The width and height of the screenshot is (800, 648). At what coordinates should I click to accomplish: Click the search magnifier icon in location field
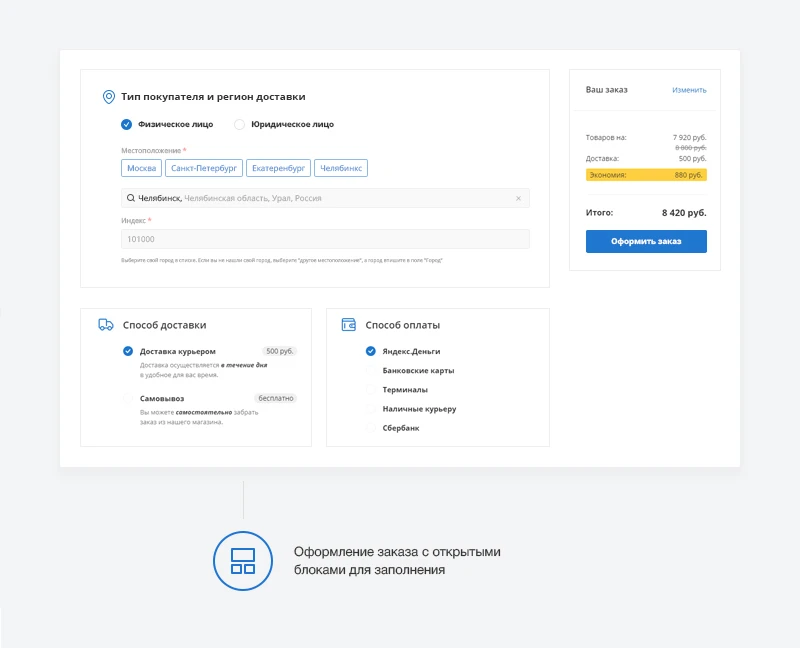(x=131, y=198)
